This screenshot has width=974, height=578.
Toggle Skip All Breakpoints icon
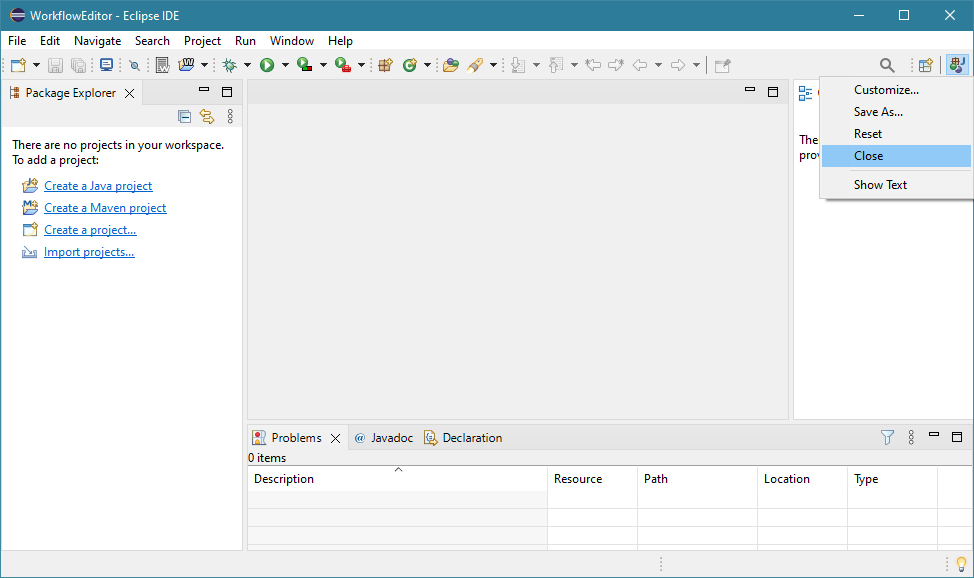[x=134, y=65]
